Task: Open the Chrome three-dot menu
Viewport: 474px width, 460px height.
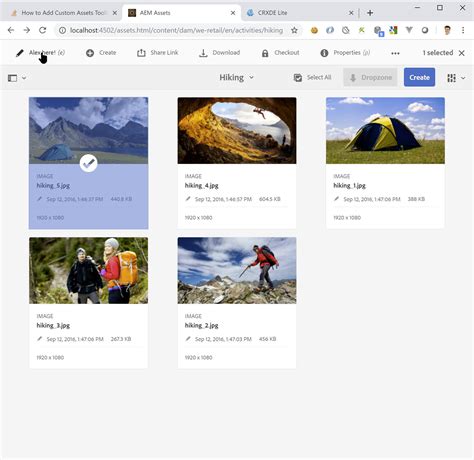Action: coord(463,30)
